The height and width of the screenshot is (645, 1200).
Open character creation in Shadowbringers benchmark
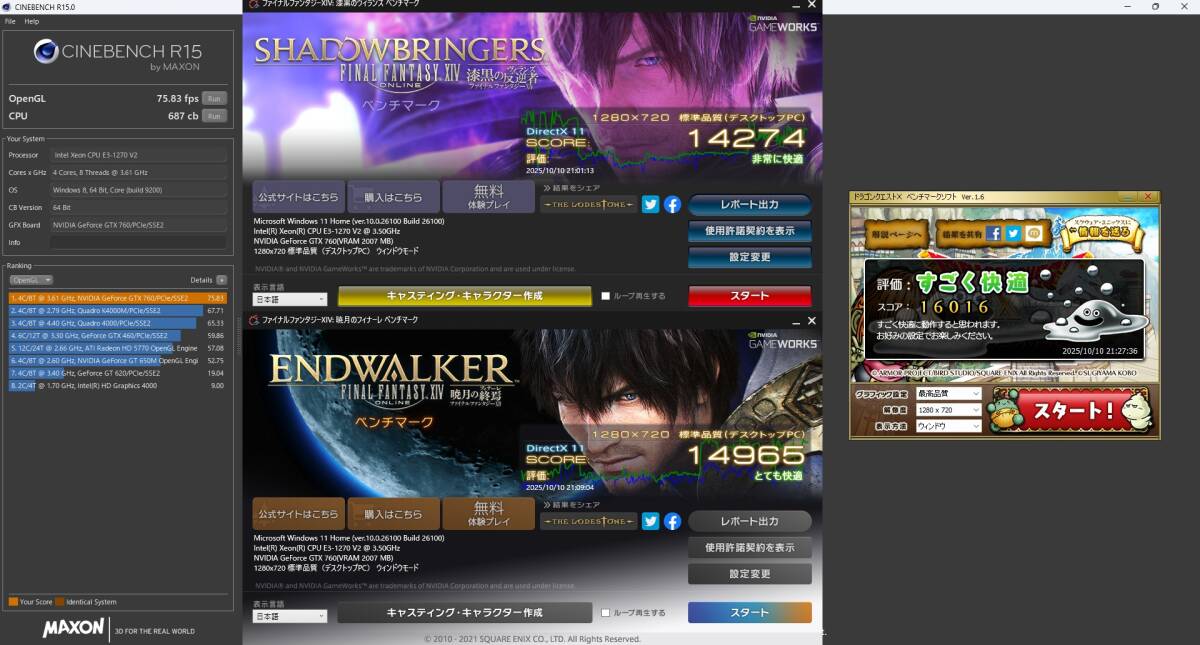click(464, 296)
